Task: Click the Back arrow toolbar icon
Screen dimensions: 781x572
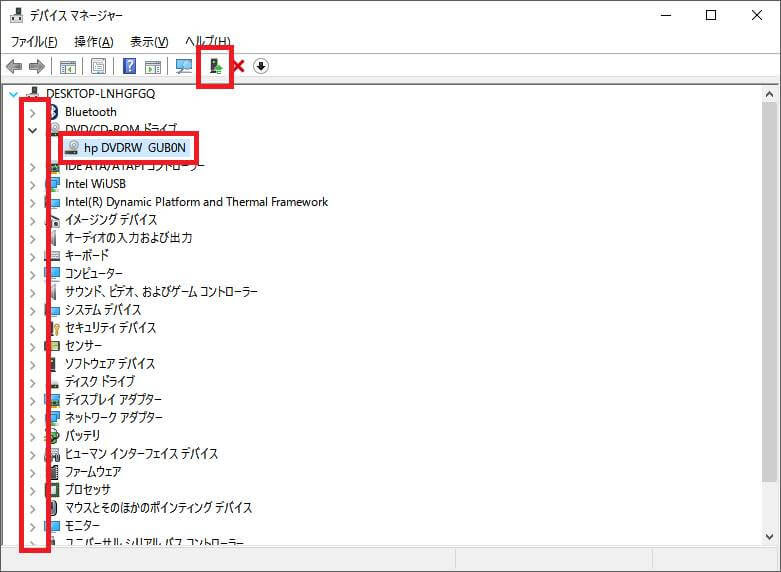Action: point(14,66)
